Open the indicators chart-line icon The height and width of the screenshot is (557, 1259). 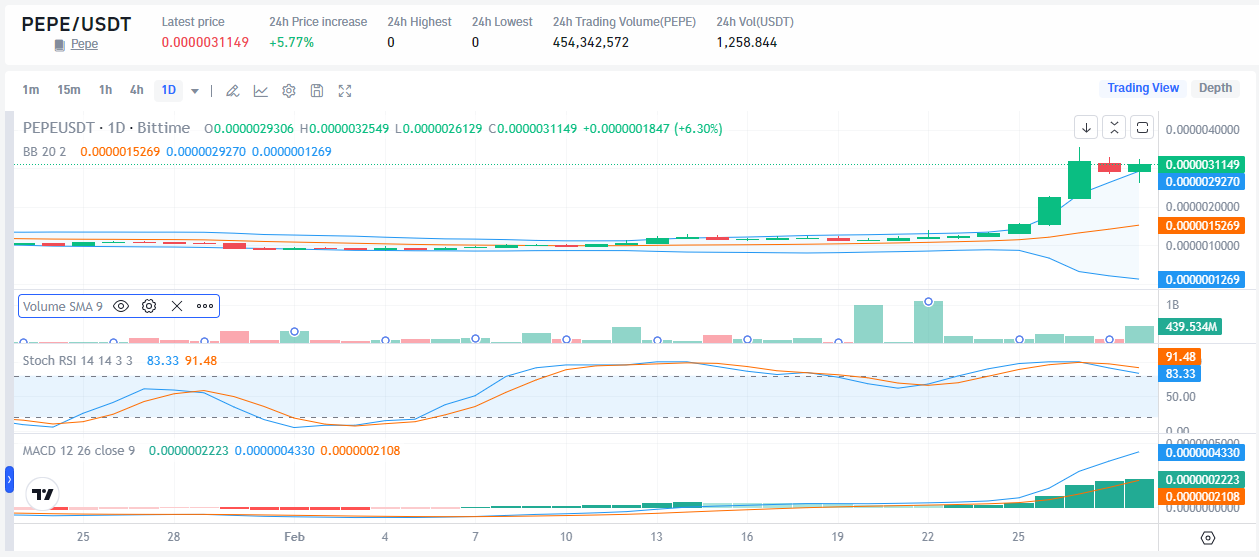click(x=260, y=91)
